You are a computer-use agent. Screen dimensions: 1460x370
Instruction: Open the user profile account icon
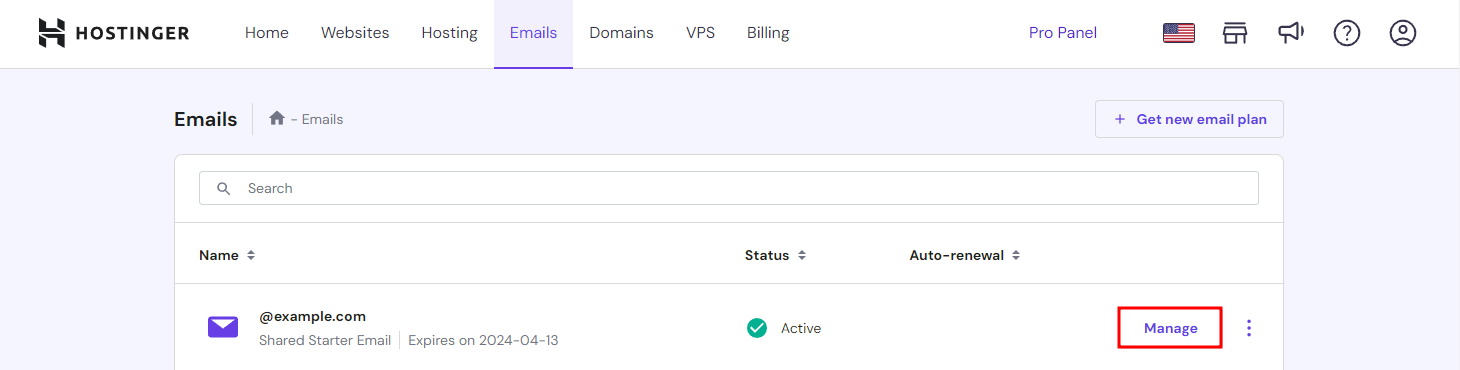coord(1403,33)
